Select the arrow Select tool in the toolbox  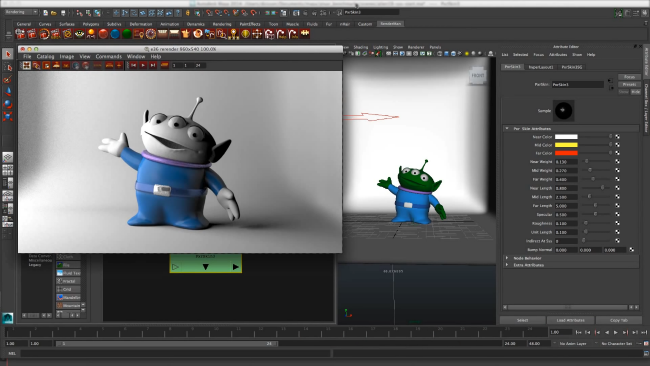(7, 54)
